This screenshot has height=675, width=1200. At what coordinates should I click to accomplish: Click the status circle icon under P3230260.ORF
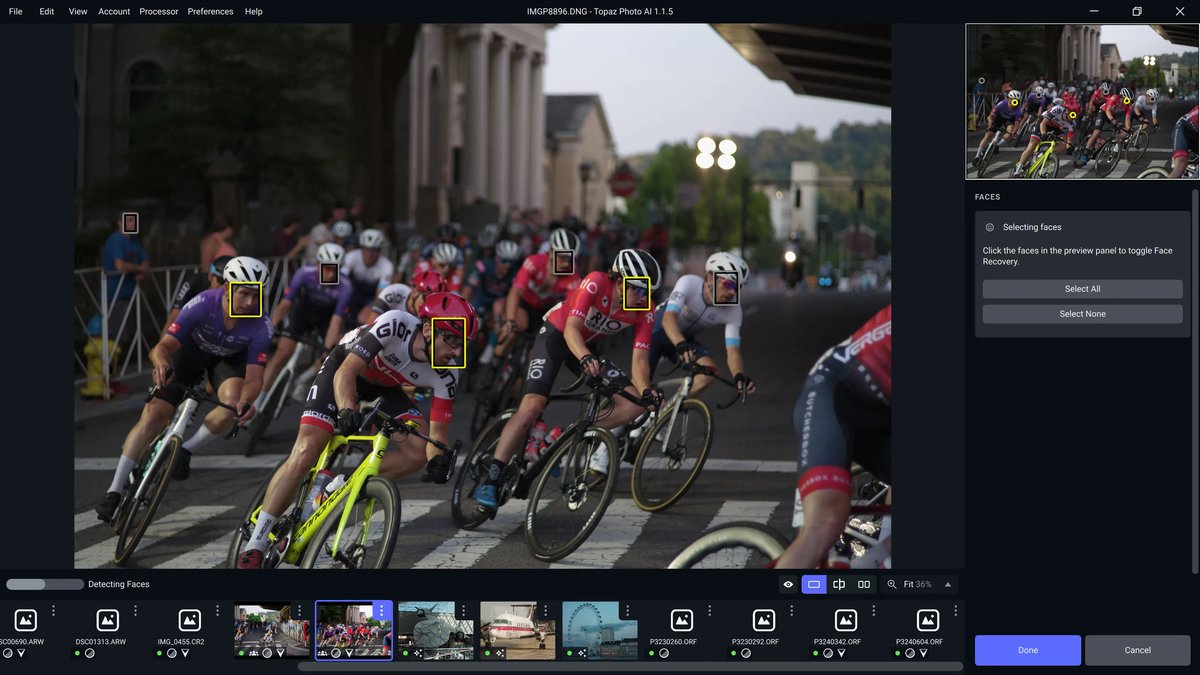(664, 653)
